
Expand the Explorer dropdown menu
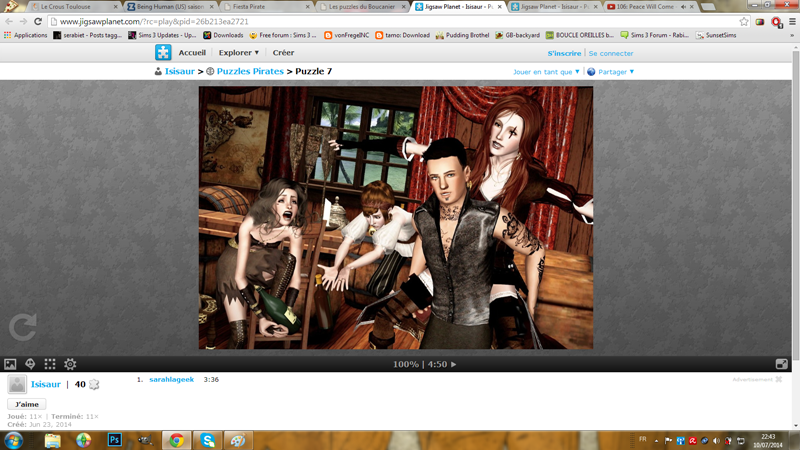(x=239, y=53)
